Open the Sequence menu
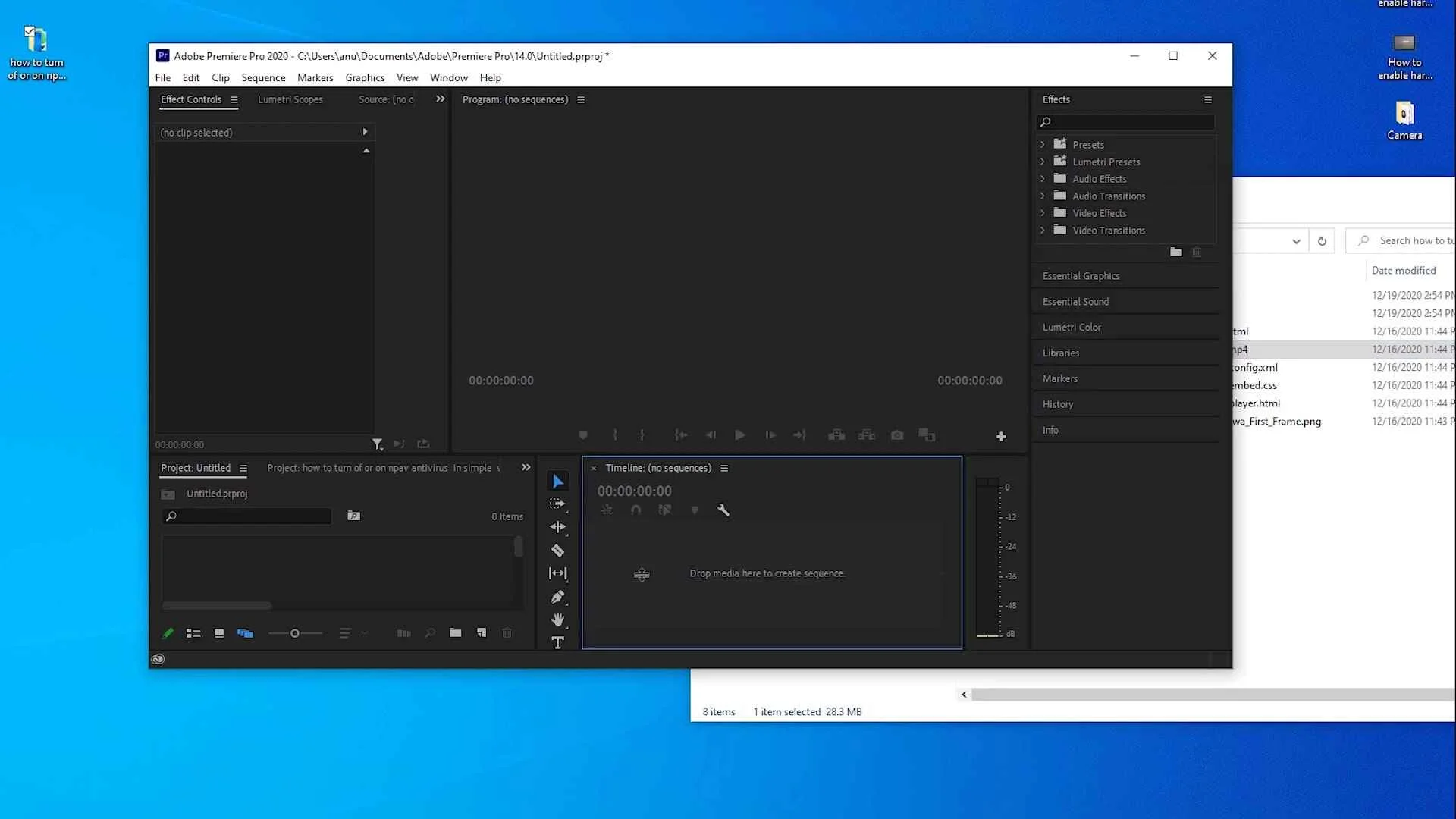 coord(263,77)
